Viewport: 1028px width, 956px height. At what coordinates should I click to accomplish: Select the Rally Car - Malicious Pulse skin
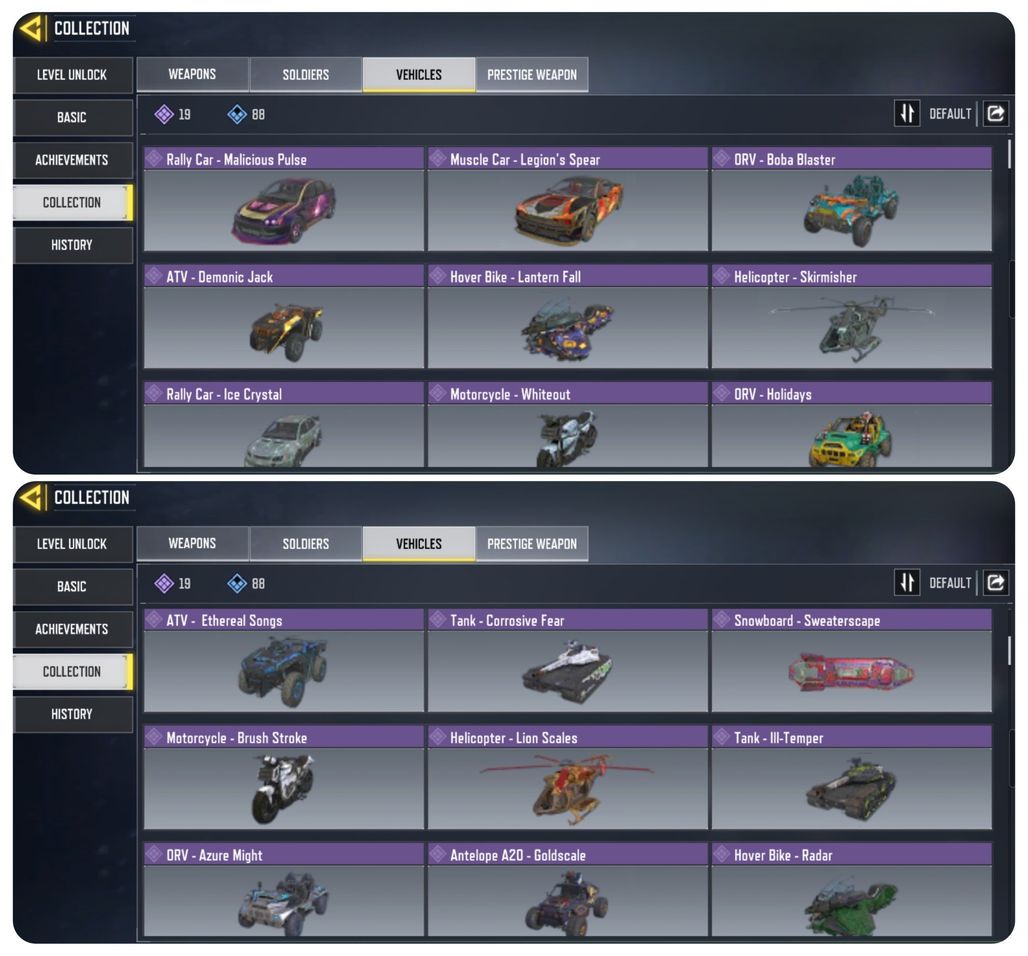tap(284, 199)
